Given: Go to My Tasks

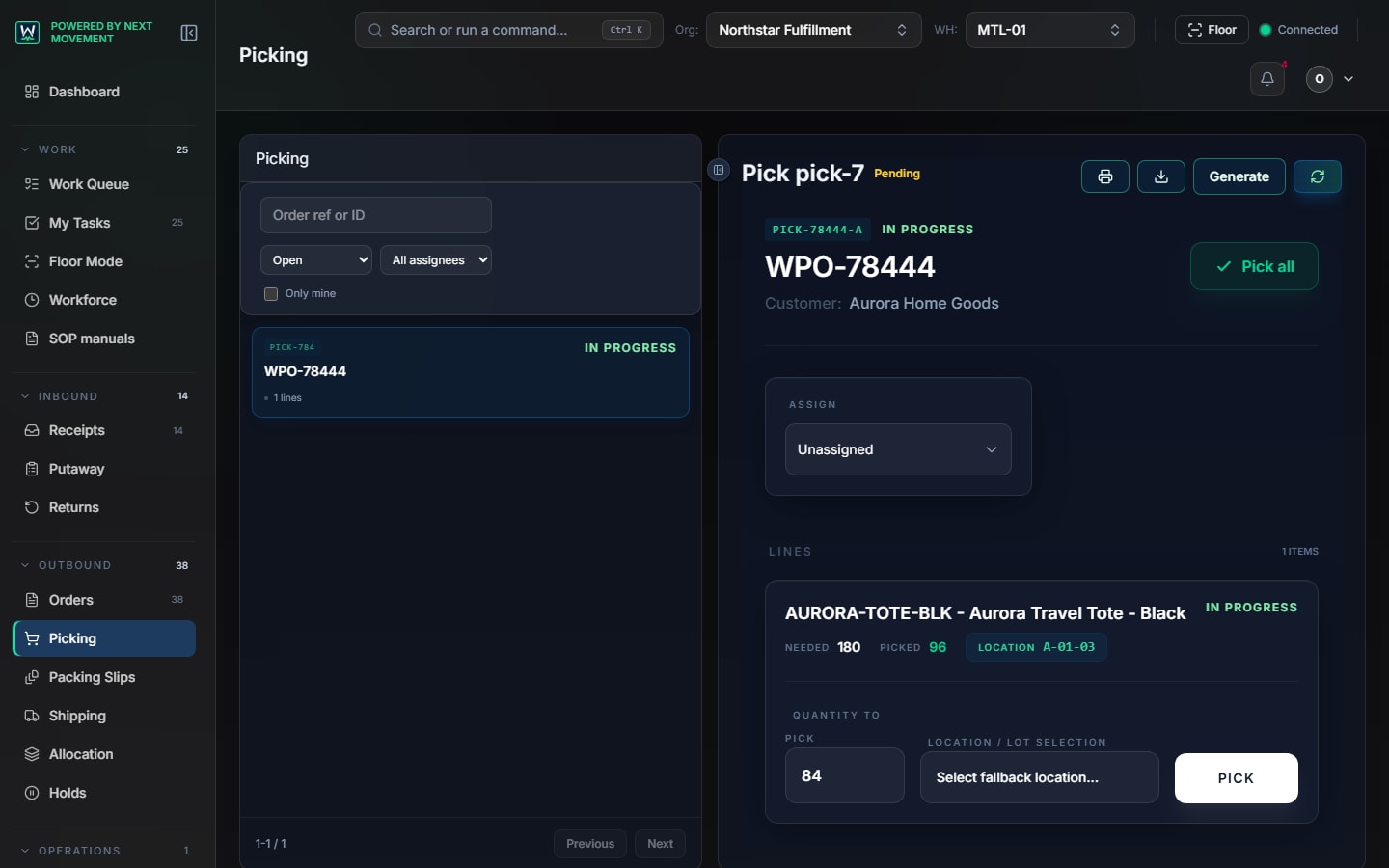Looking at the screenshot, I should [104, 223].
